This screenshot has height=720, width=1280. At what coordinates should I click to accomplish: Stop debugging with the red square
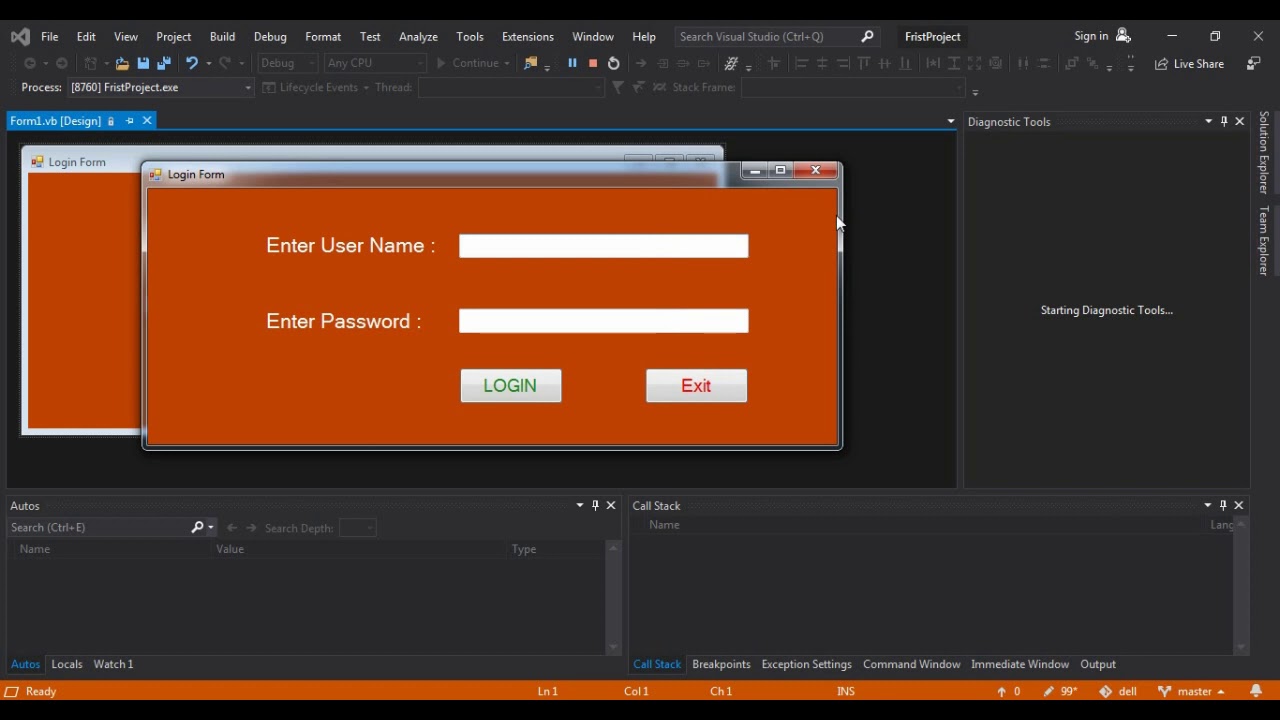(x=593, y=63)
